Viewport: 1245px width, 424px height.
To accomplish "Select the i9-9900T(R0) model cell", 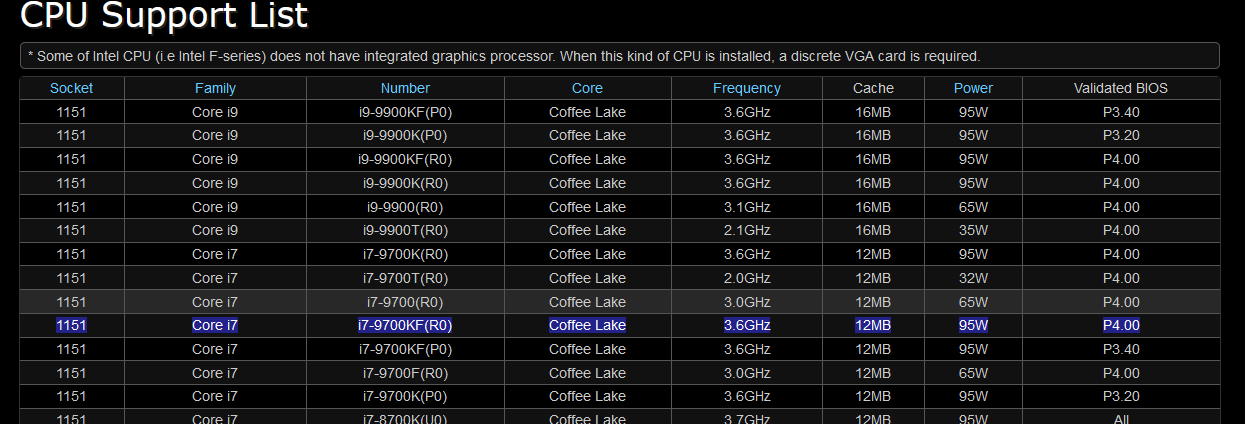I will point(405,230).
